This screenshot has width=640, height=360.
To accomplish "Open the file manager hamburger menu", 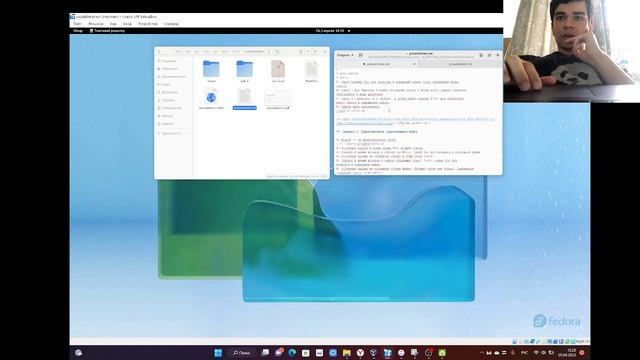I will pos(315,51).
